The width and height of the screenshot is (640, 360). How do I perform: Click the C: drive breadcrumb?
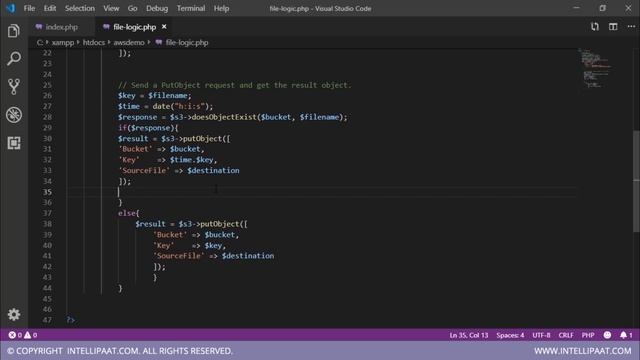click(40, 42)
